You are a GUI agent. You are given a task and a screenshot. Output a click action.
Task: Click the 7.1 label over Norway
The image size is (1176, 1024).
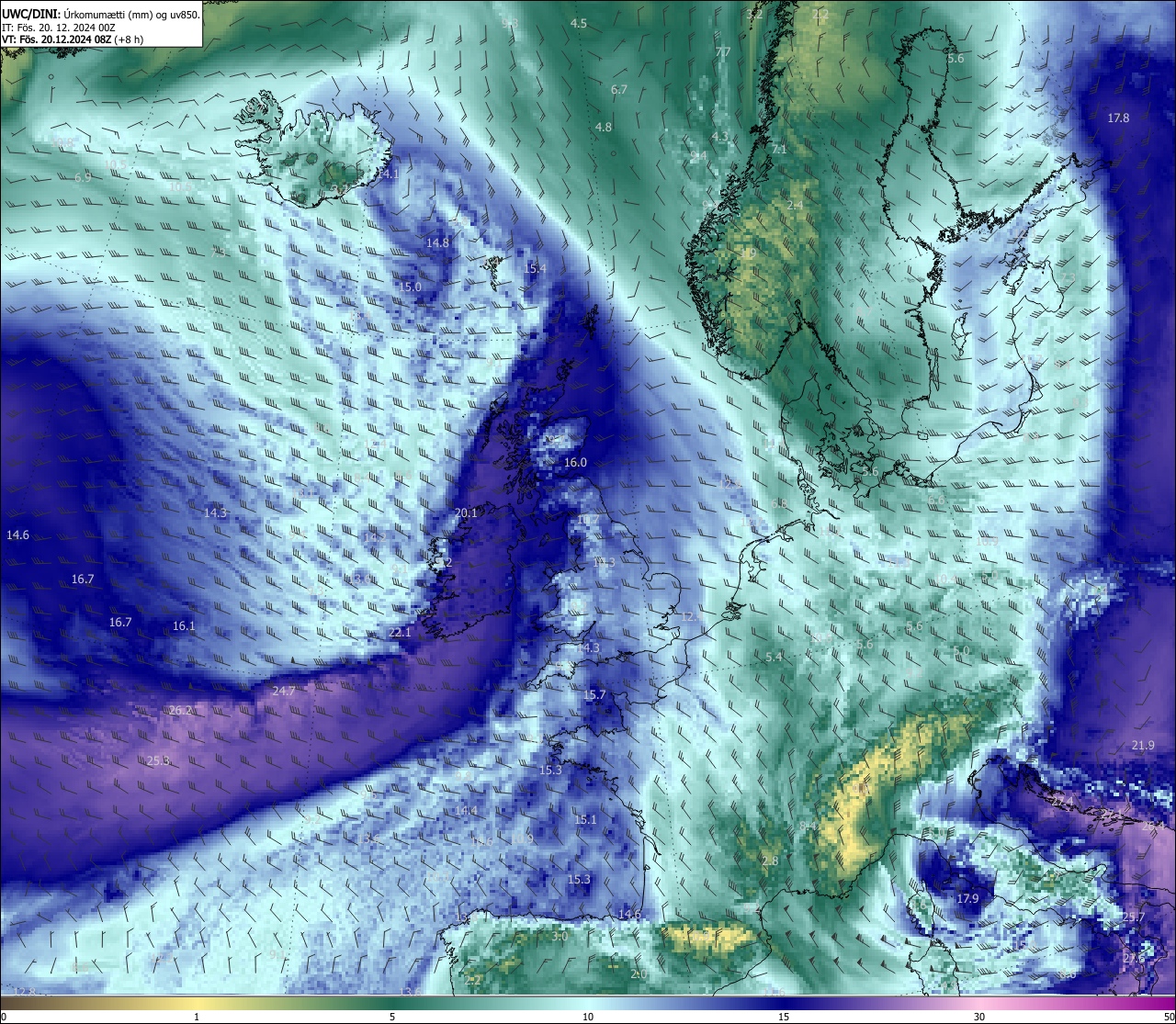[x=779, y=149]
